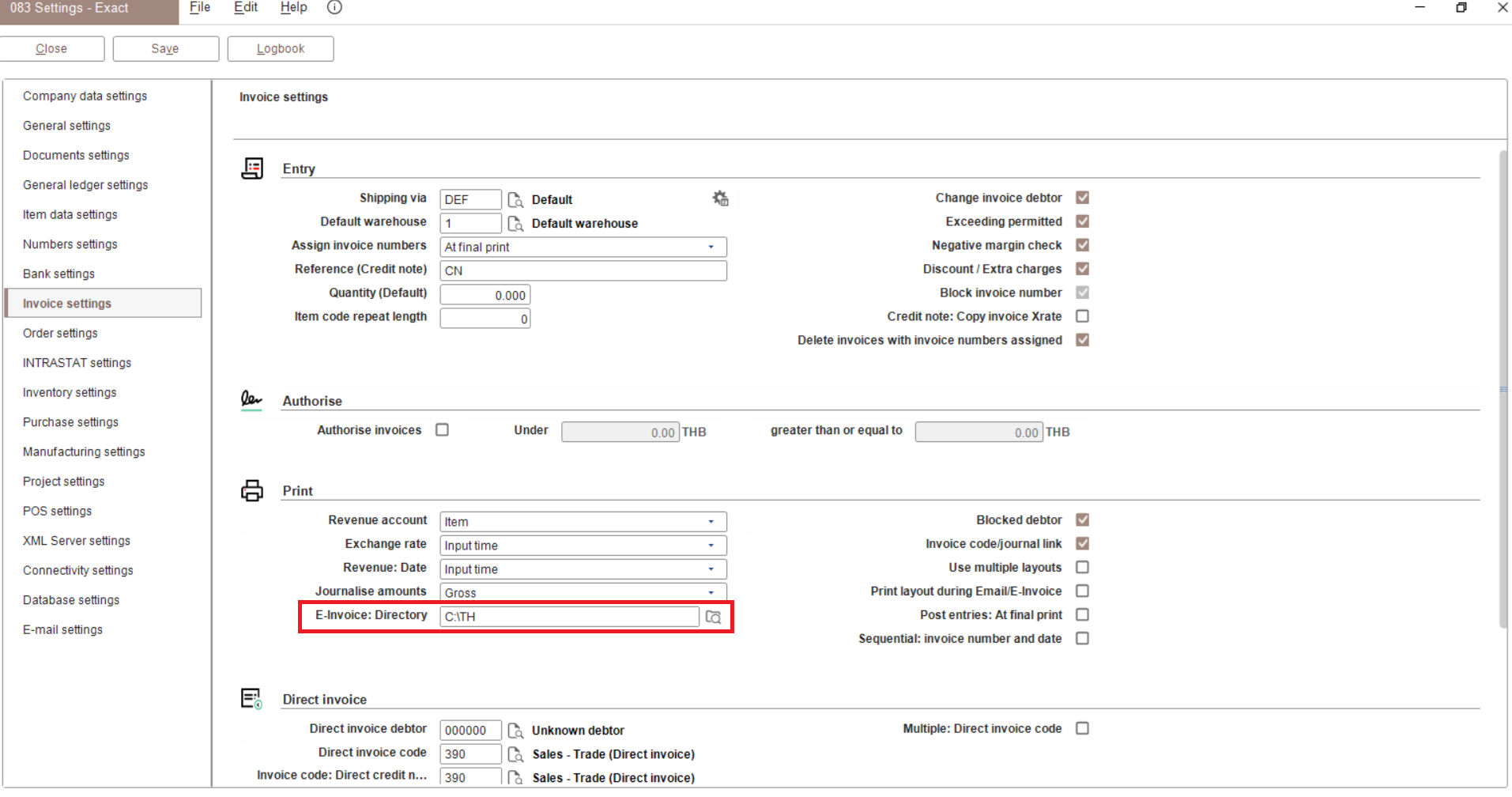The height and width of the screenshot is (797, 1512).
Task: Click the info icon in the menu bar
Action: [x=334, y=8]
